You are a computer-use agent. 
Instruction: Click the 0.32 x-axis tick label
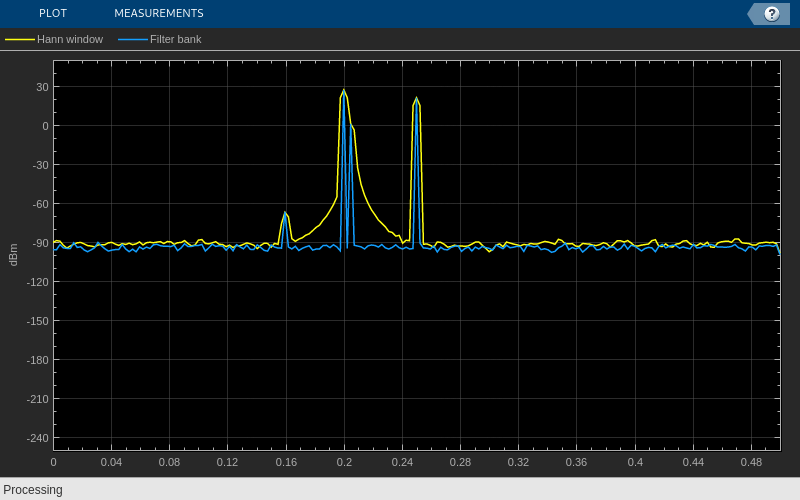click(x=518, y=462)
